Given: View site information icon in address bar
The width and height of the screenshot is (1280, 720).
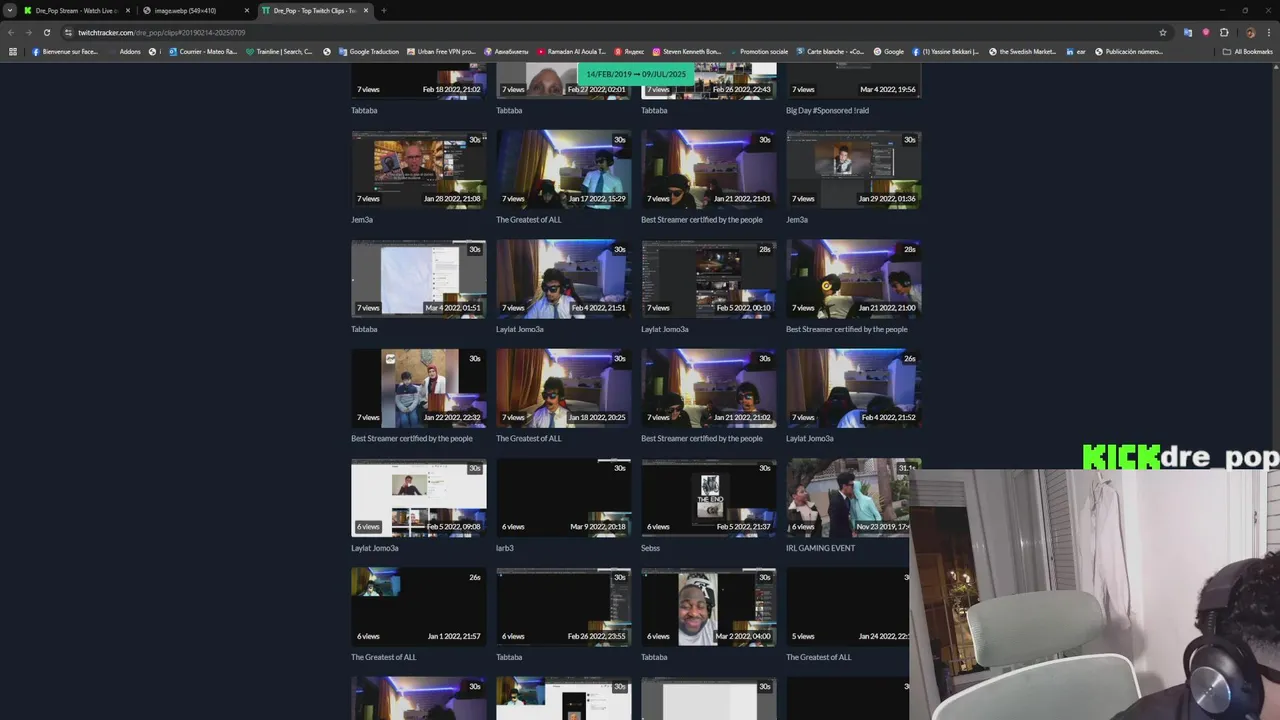Looking at the screenshot, I should (x=68, y=32).
